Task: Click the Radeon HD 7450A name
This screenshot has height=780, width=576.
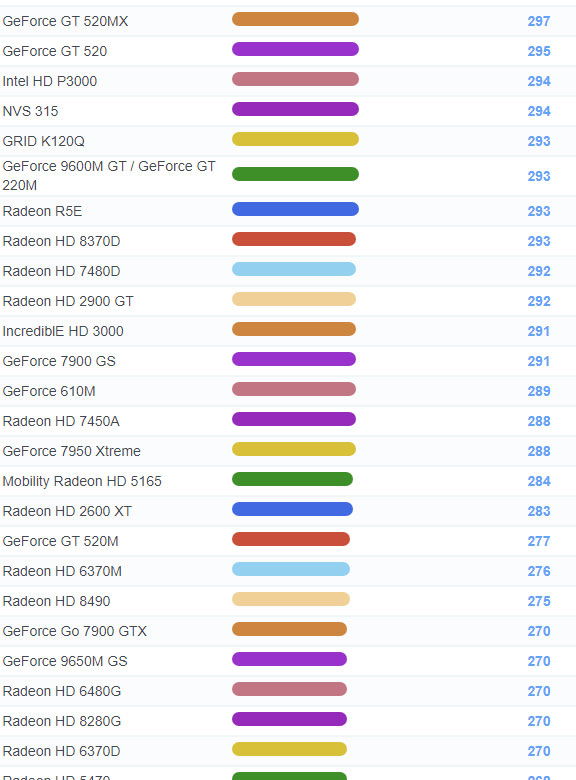Action: [x=61, y=421]
